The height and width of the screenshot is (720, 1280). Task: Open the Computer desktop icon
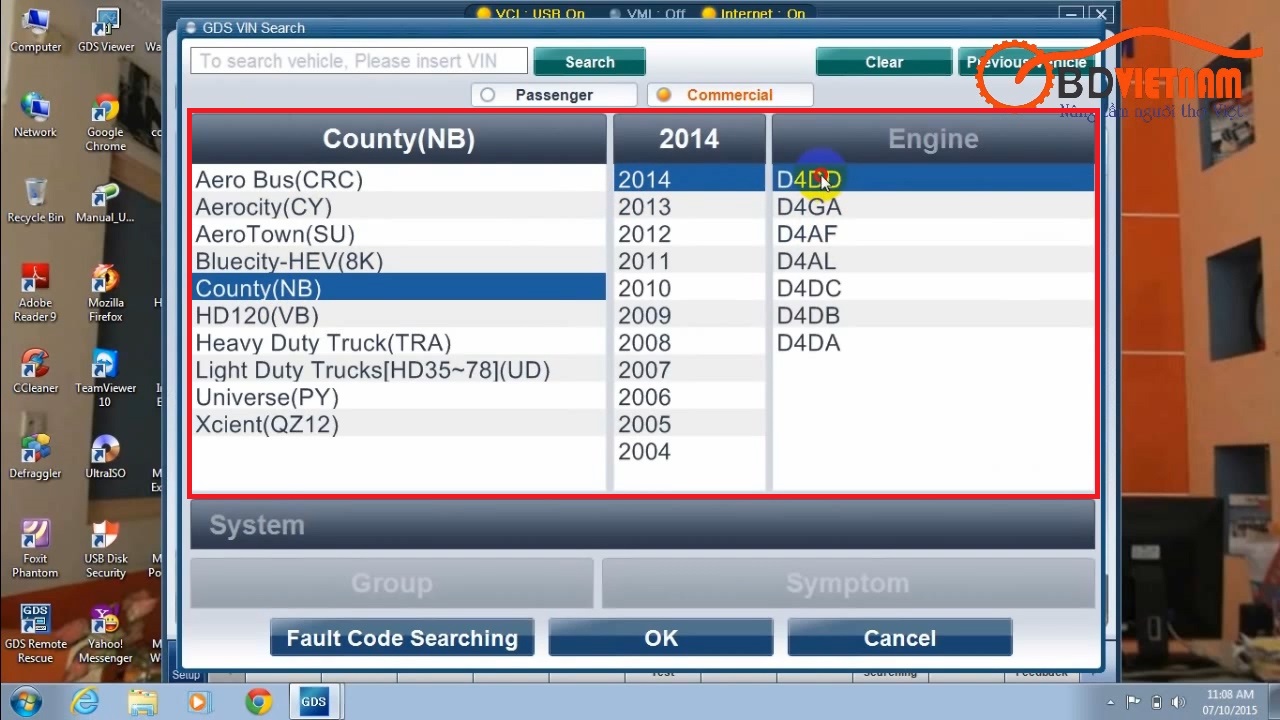click(35, 30)
